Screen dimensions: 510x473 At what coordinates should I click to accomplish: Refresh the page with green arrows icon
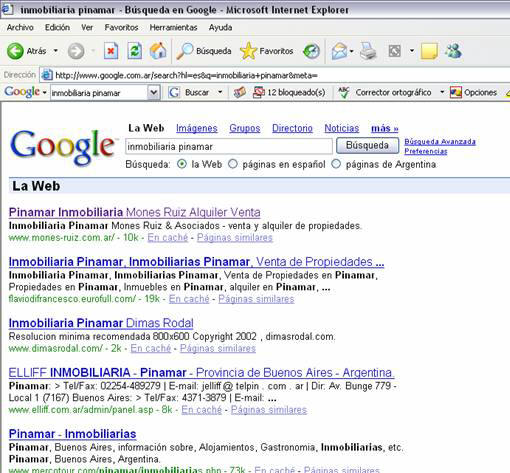pos(135,51)
